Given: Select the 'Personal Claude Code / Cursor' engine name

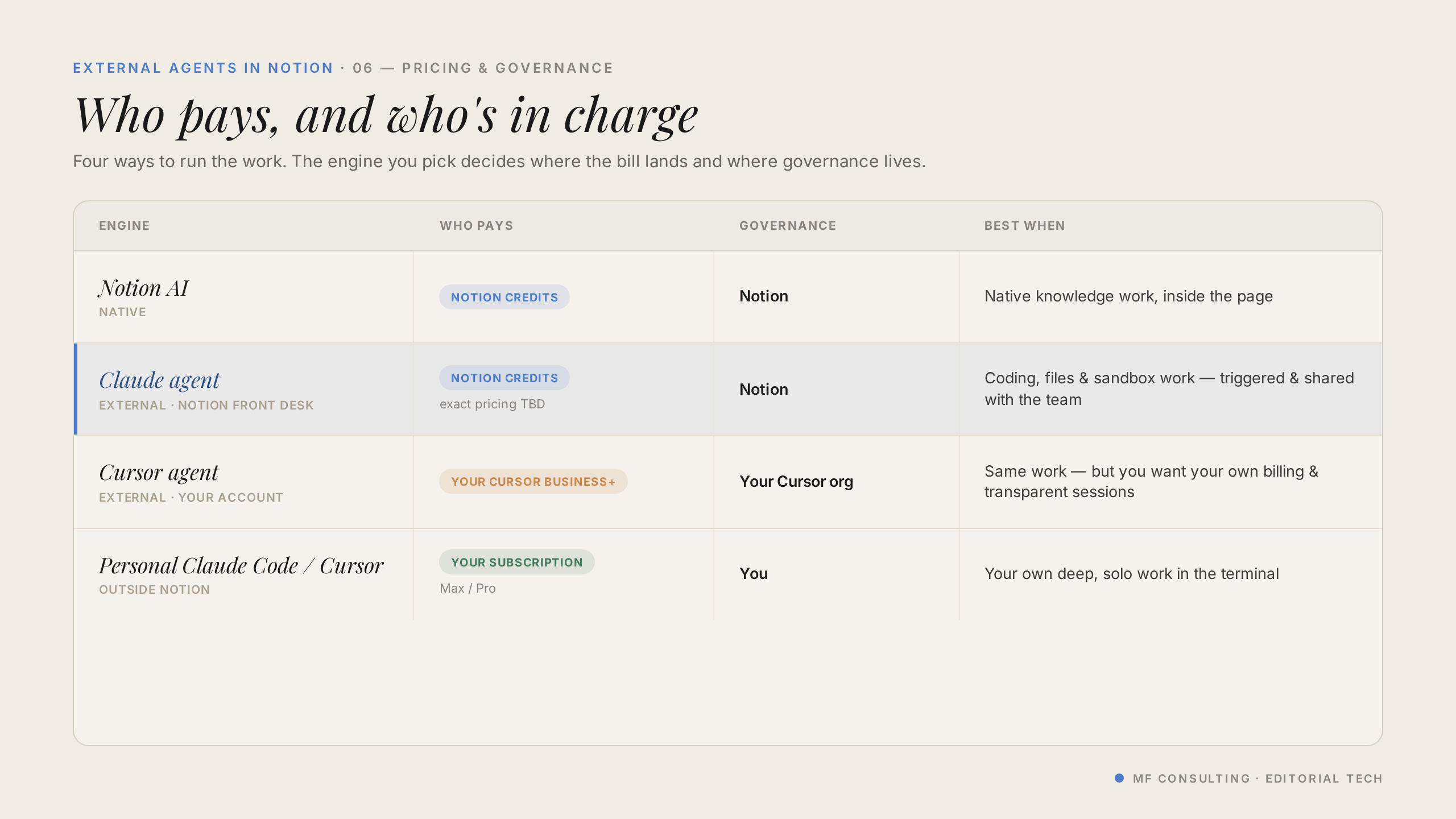Looking at the screenshot, I should click(x=241, y=566).
